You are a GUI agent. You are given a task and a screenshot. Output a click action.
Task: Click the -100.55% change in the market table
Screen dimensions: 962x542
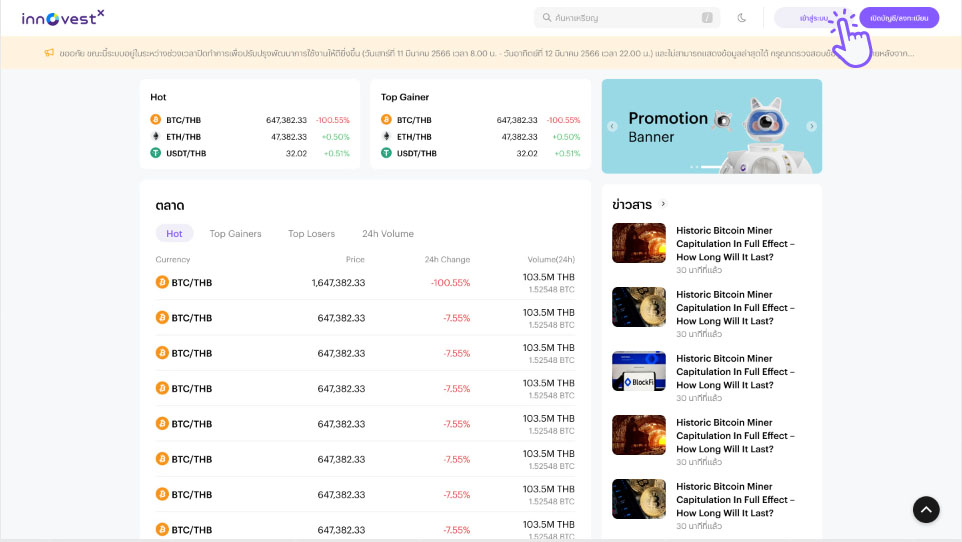(450, 282)
